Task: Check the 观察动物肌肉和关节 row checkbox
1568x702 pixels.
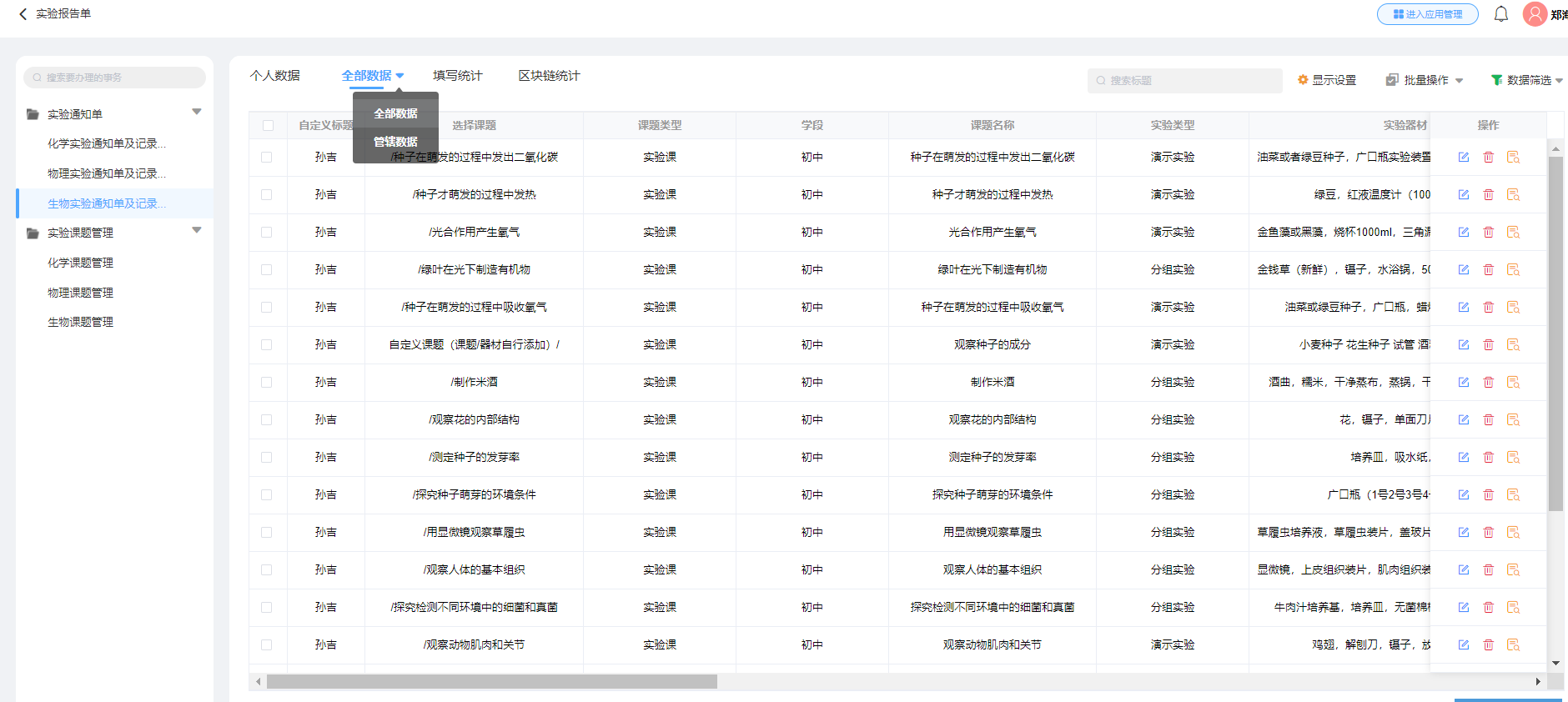Action: click(267, 644)
